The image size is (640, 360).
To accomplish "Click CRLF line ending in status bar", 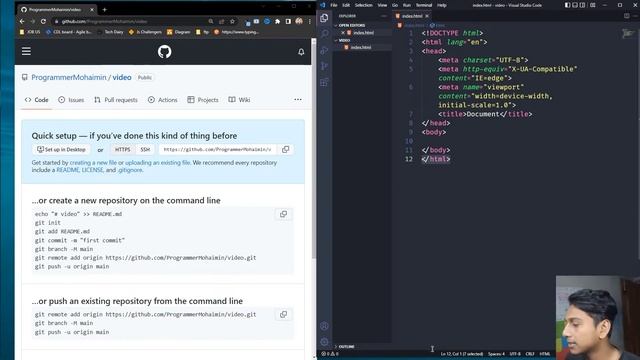I will pyautogui.click(x=530, y=354).
